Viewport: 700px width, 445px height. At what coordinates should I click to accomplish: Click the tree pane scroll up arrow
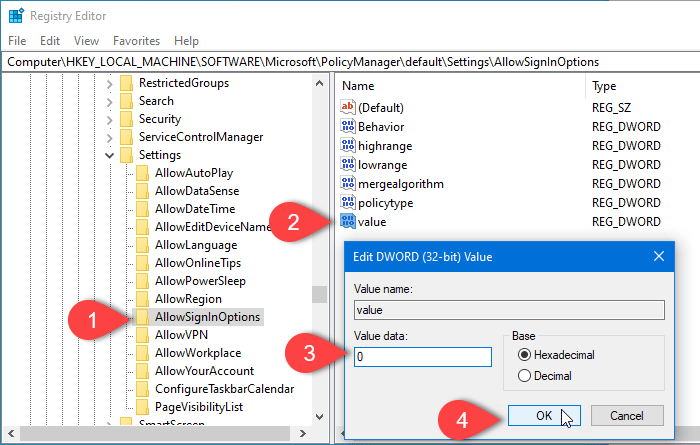click(319, 83)
